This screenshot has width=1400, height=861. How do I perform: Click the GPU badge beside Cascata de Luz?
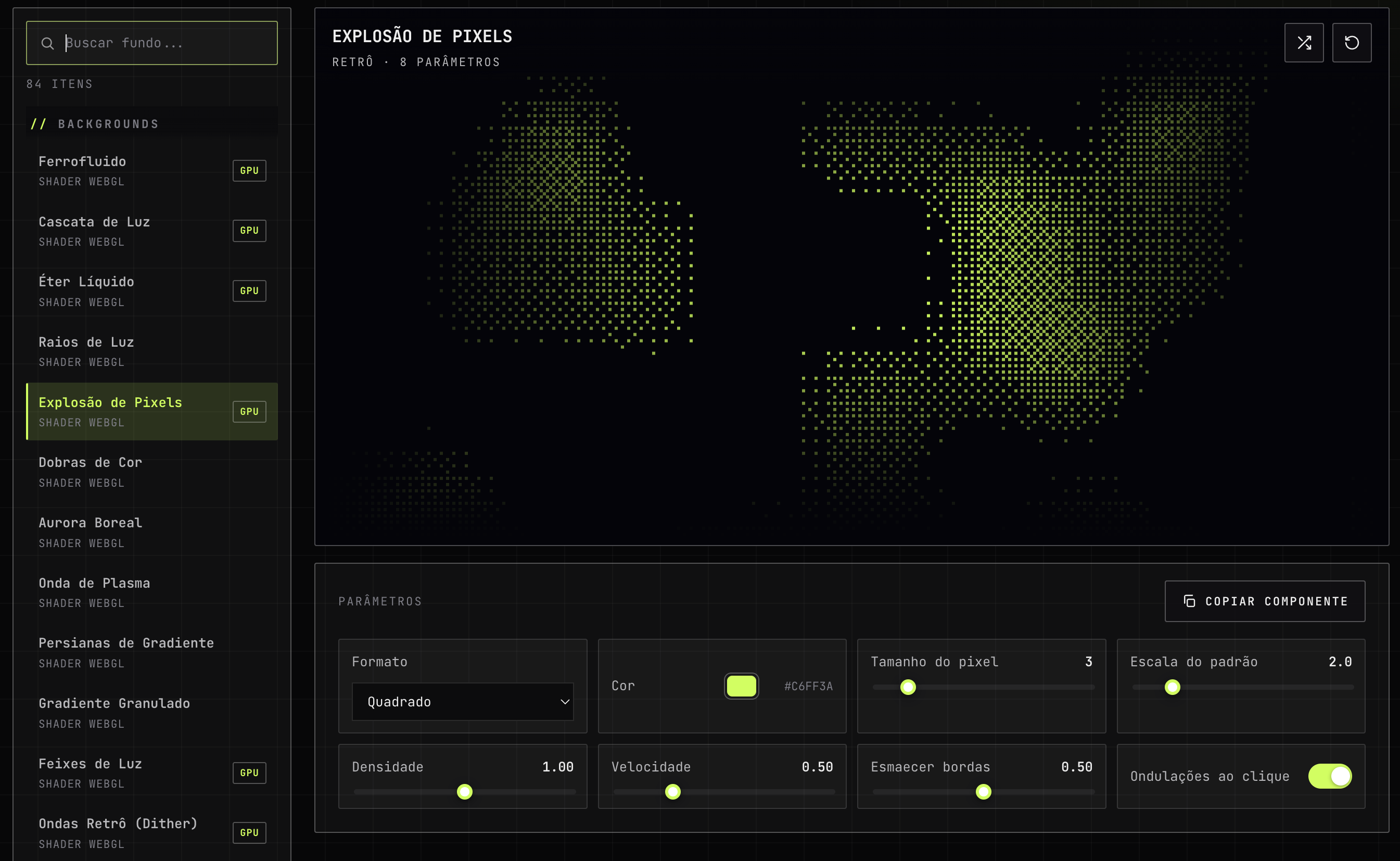[249, 231]
